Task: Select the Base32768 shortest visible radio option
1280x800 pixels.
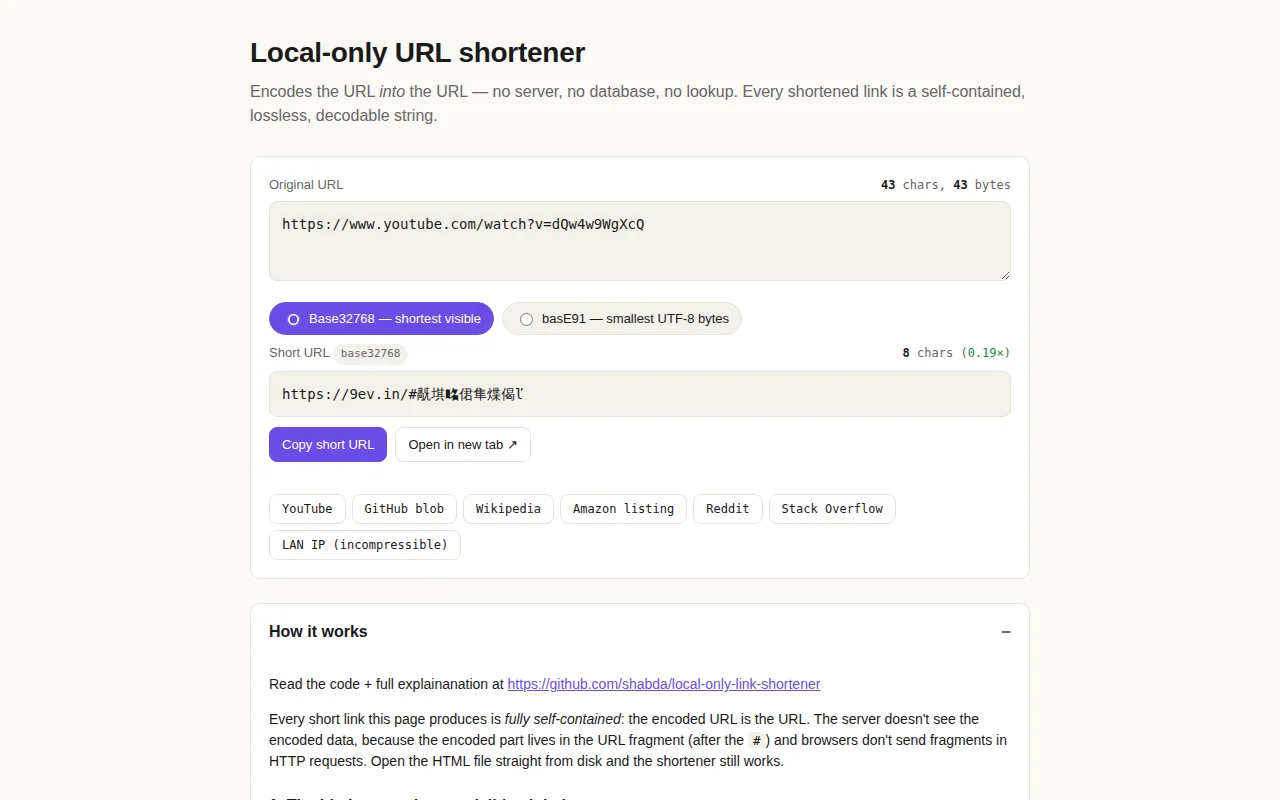Action: [381, 318]
